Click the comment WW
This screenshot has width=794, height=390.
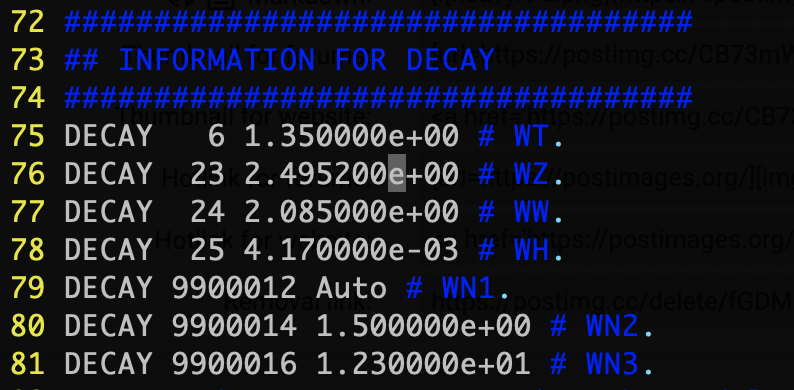click(532, 211)
